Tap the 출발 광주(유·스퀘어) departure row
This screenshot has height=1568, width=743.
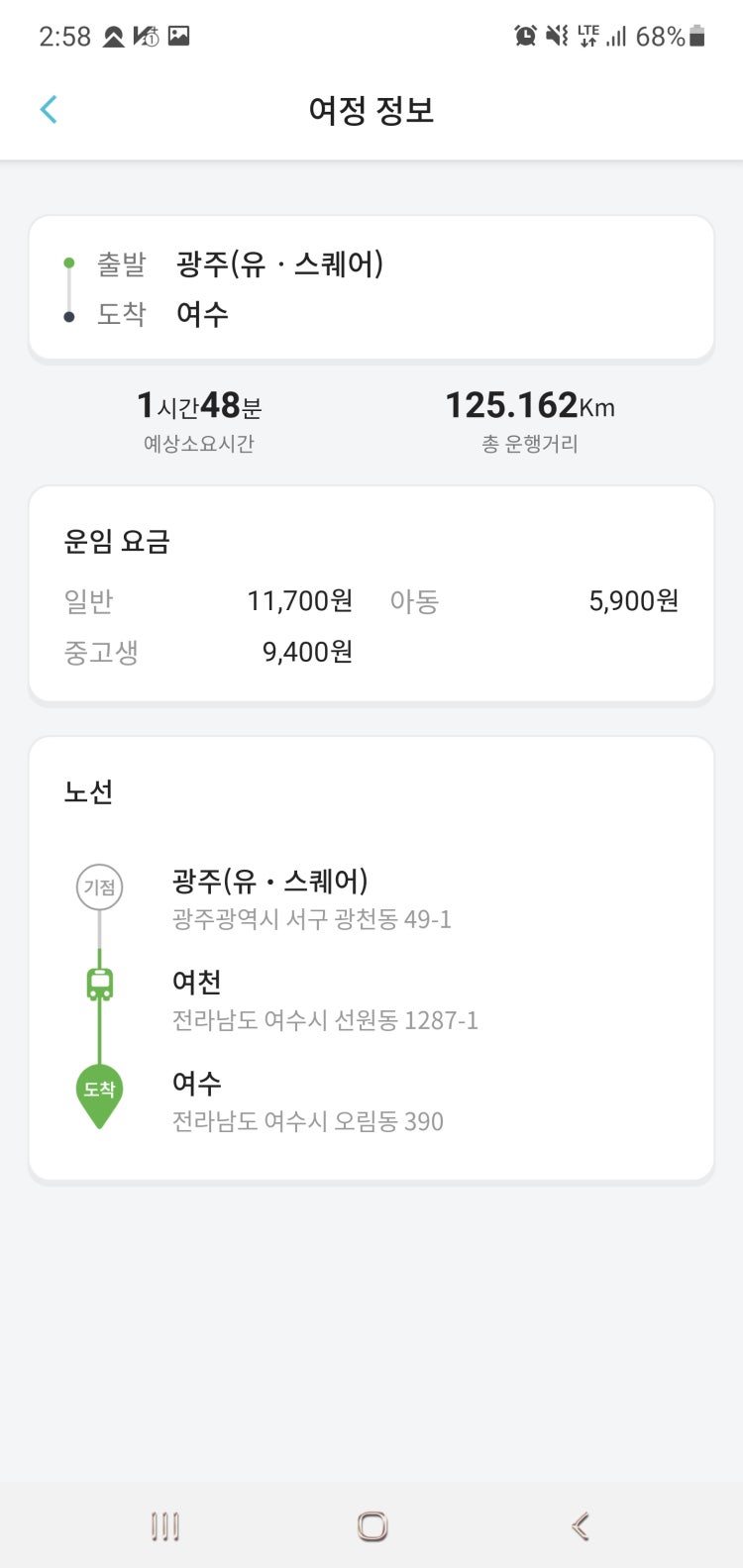click(279, 264)
